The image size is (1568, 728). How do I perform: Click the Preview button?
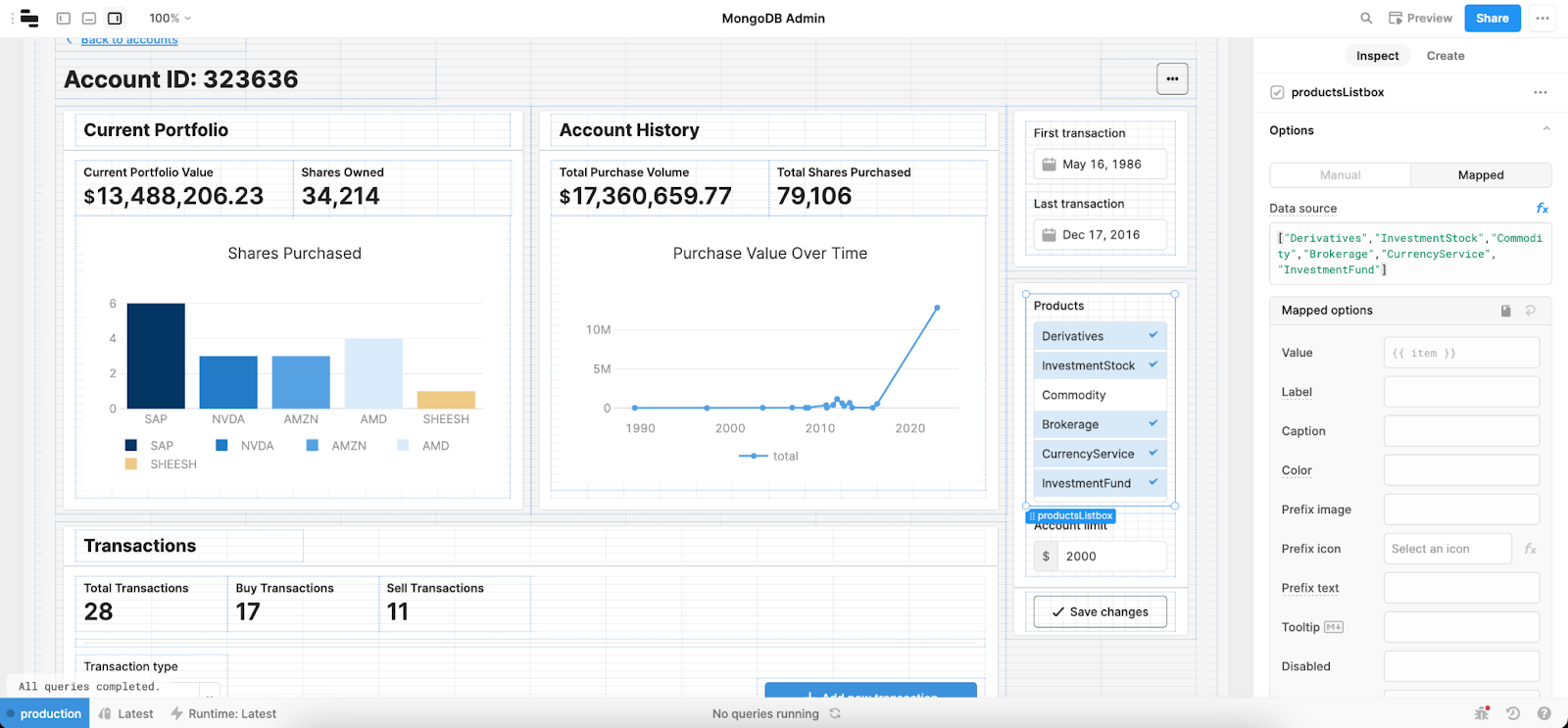[x=1420, y=18]
